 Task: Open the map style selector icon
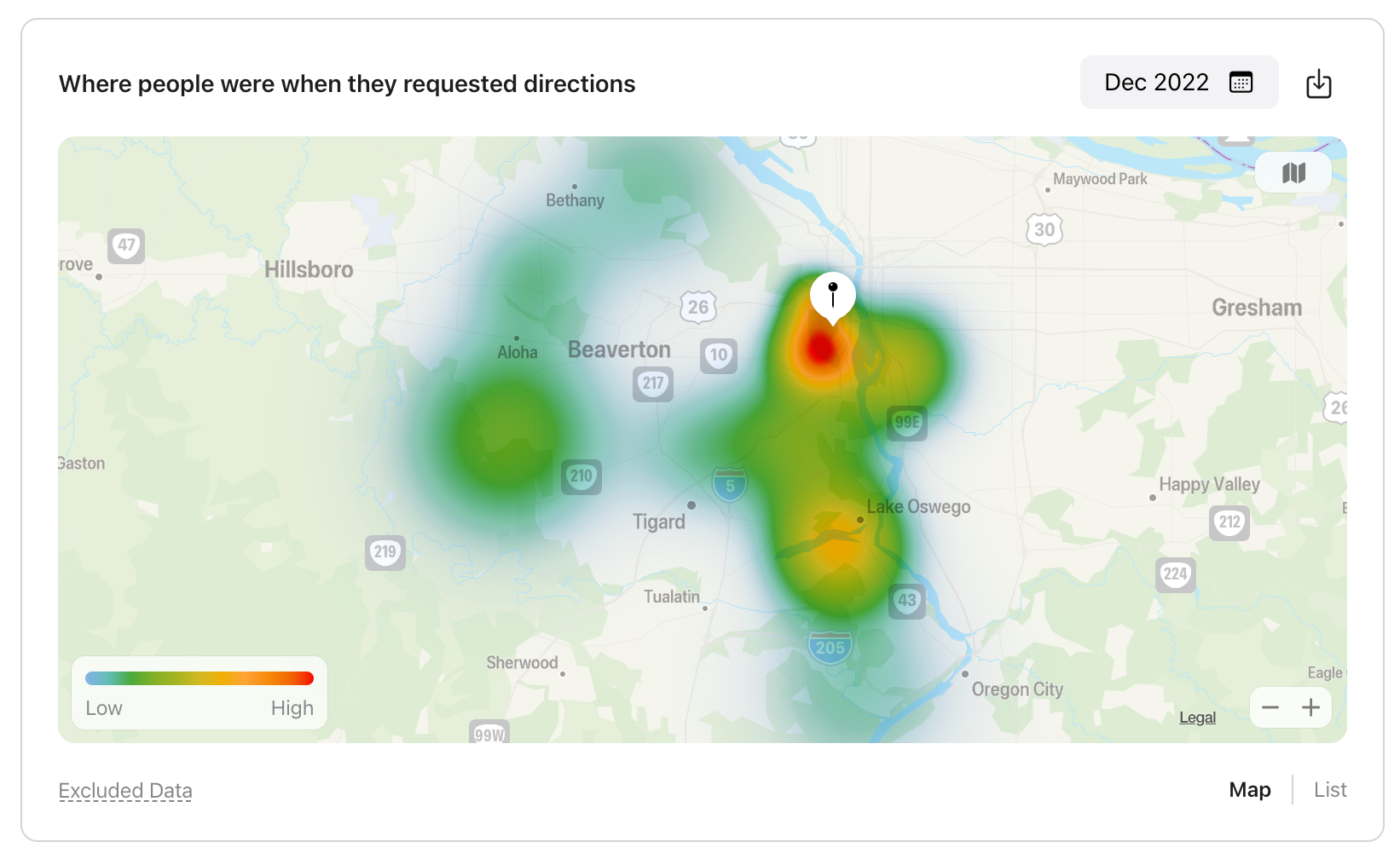click(1293, 173)
